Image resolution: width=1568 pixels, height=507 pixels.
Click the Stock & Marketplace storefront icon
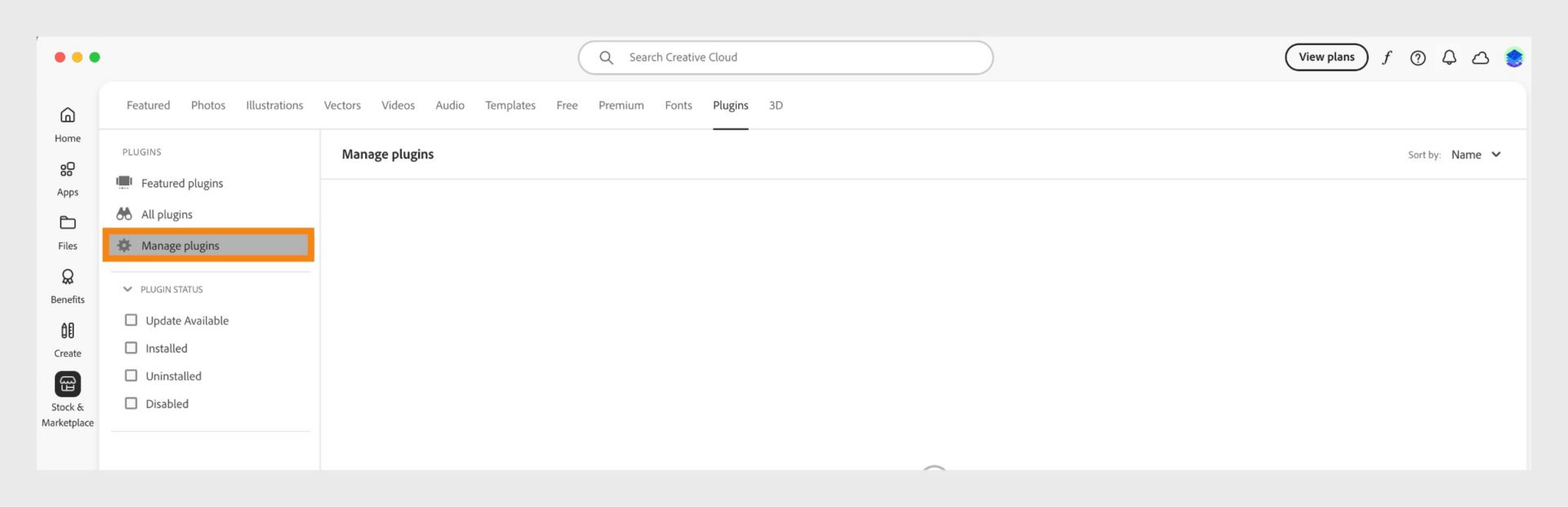(68, 384)
